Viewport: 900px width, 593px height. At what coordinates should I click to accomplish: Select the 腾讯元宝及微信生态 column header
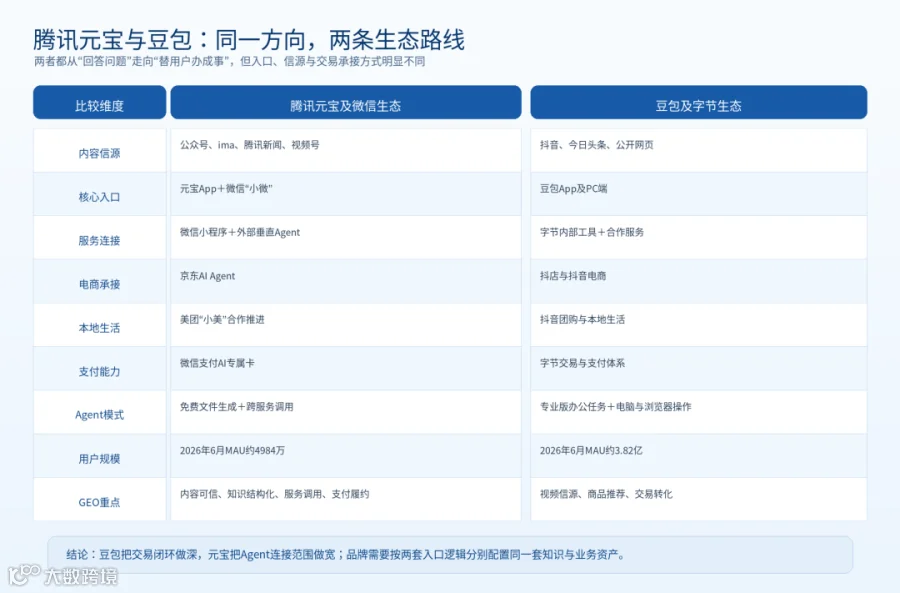click(346, 102)
